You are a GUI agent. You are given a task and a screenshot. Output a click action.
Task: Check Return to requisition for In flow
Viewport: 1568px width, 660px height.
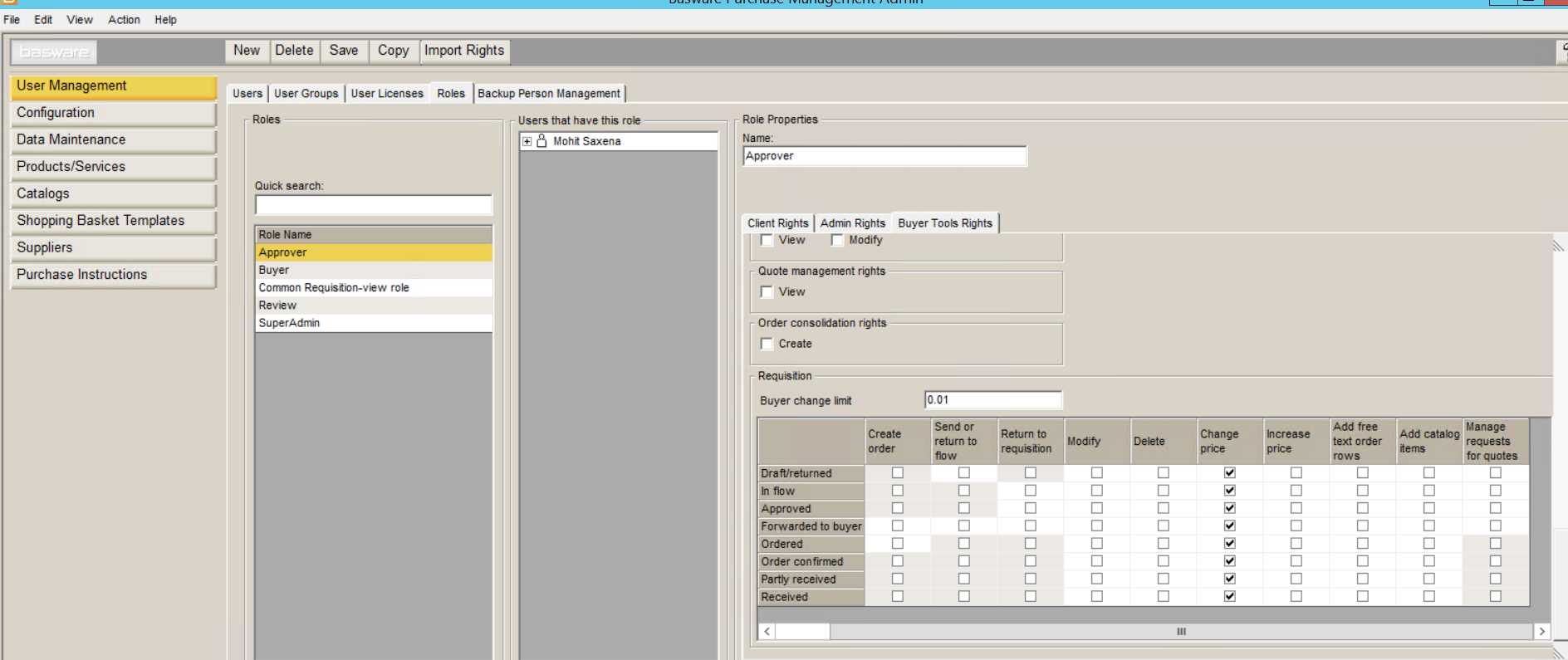1031,491
